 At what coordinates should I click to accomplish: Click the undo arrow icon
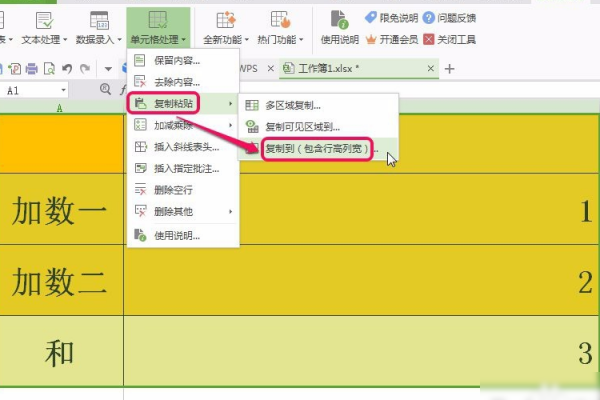point(67,69)
